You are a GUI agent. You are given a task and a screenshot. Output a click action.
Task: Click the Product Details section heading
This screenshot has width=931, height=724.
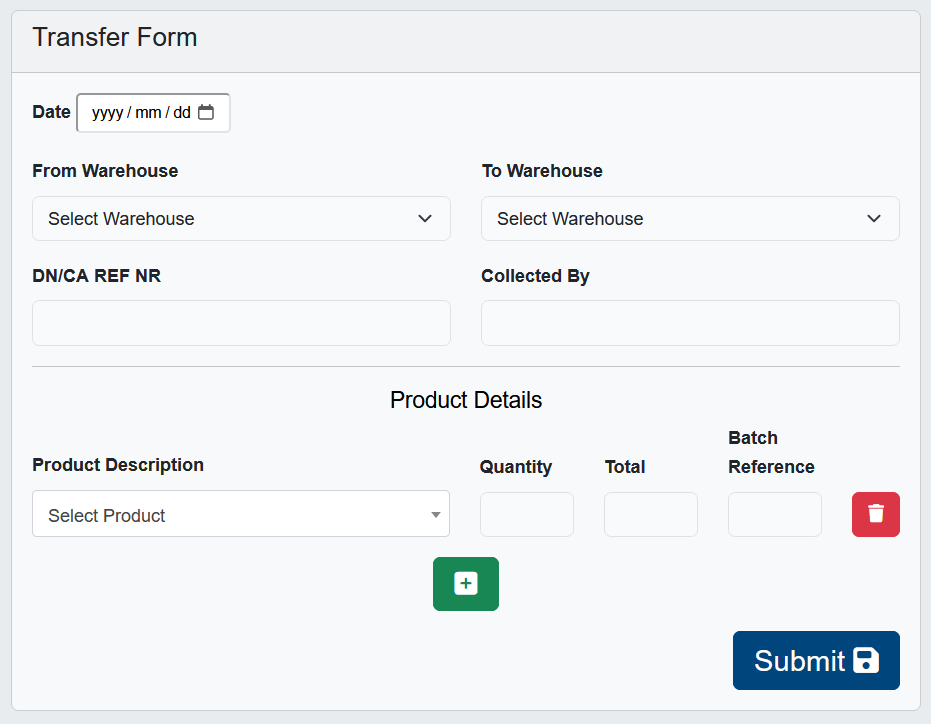(466, 400)
